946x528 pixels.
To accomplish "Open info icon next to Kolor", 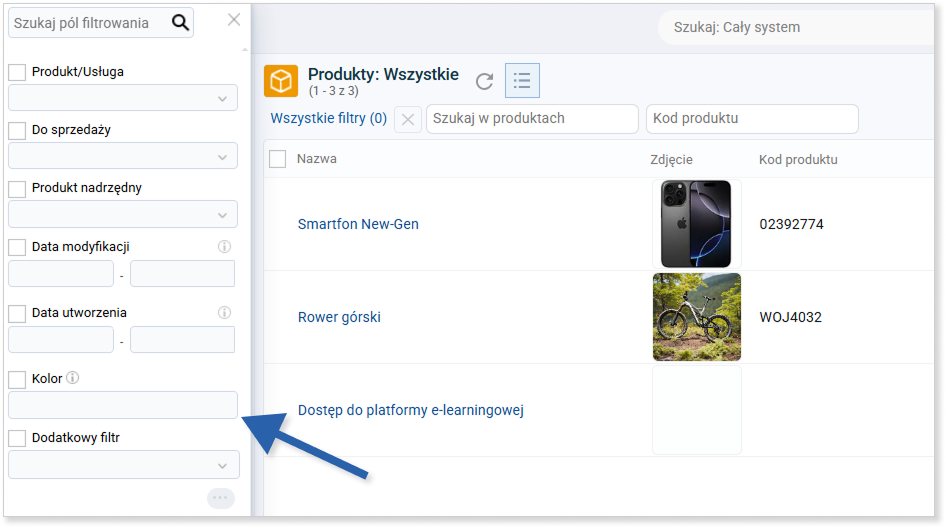I will (x=72, y=378).
